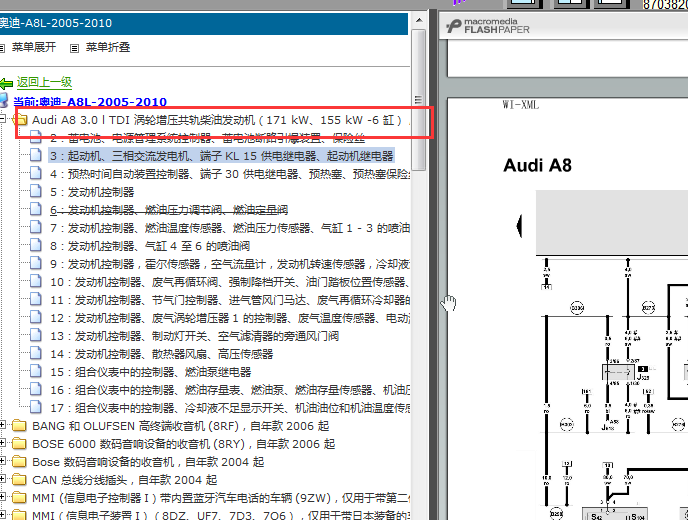Open item 13: 制动灯开关 entry
This screenshot has height=520, width=688.
click(x=194, y=336)
